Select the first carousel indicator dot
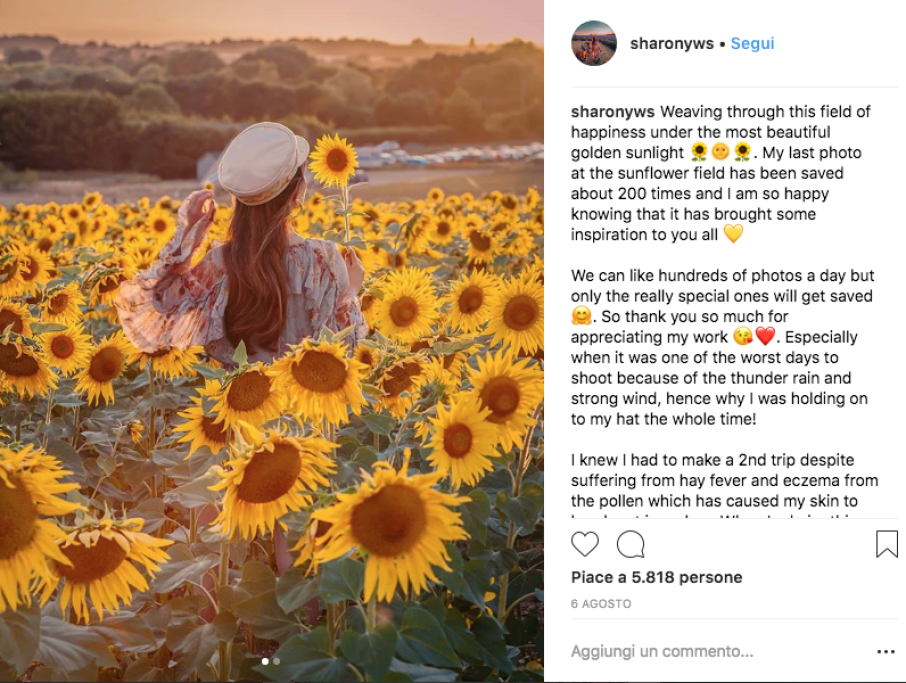Viewport: 906px width, 683px height. [x=265, y=661]
